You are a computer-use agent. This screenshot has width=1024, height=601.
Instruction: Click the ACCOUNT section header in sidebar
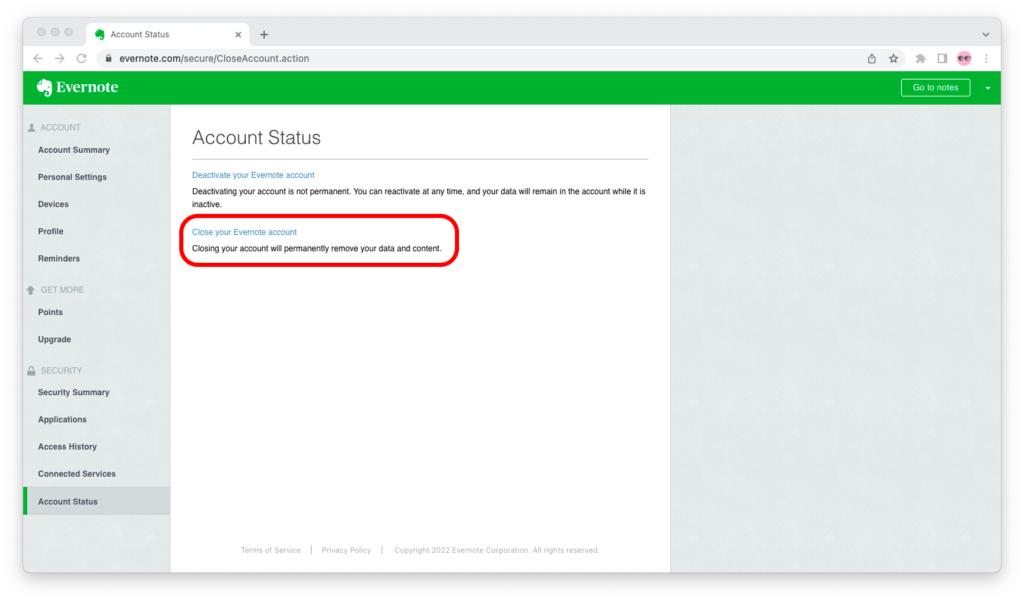(60, 127)
